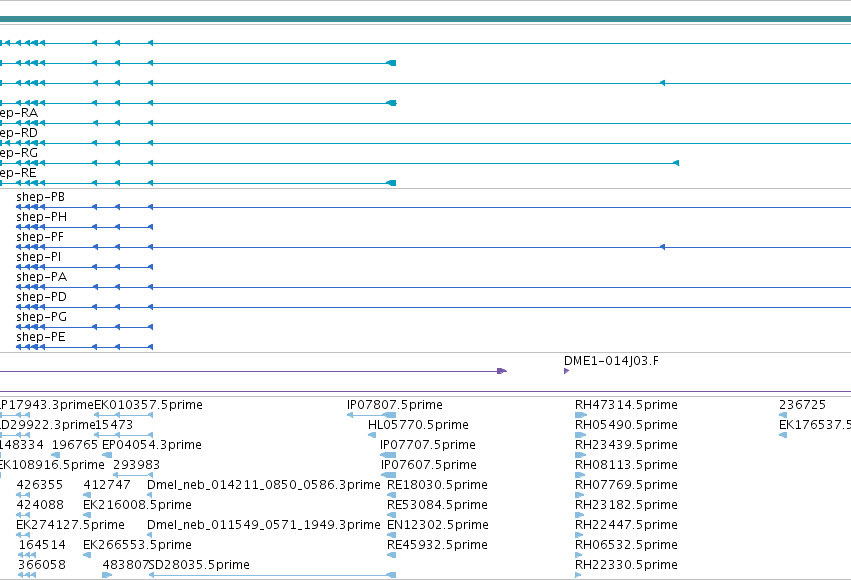Image resolution: width=851 pixels, height=580 pixels.
Task: Click the 366058 feature label
Action: [42, 565]
